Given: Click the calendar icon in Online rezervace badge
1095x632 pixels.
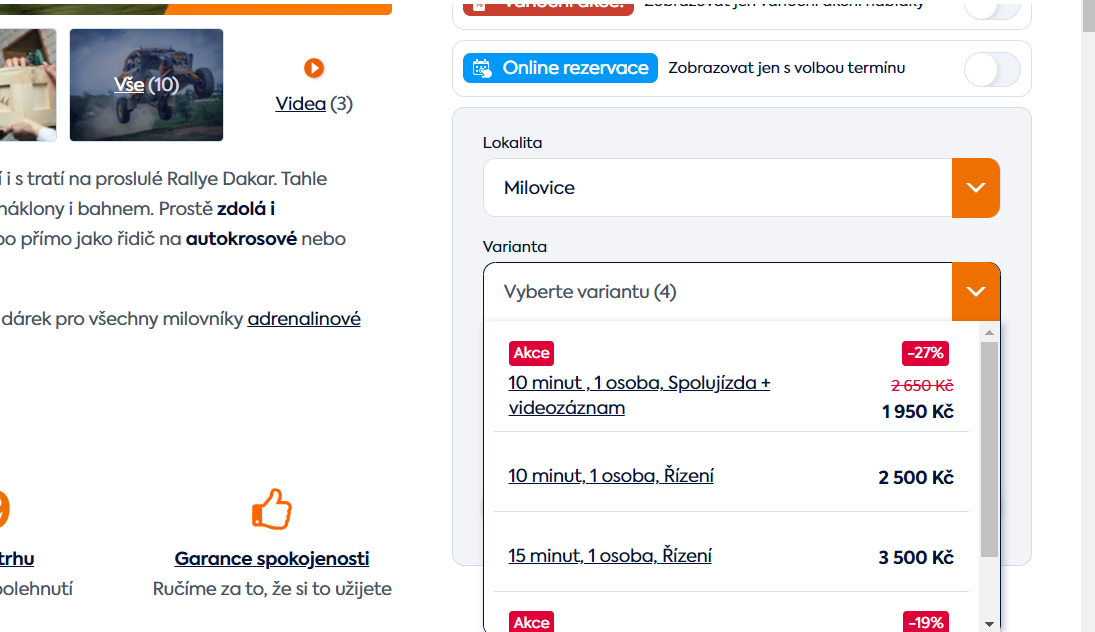Looking at the screenshot, I should pos(482,68).
